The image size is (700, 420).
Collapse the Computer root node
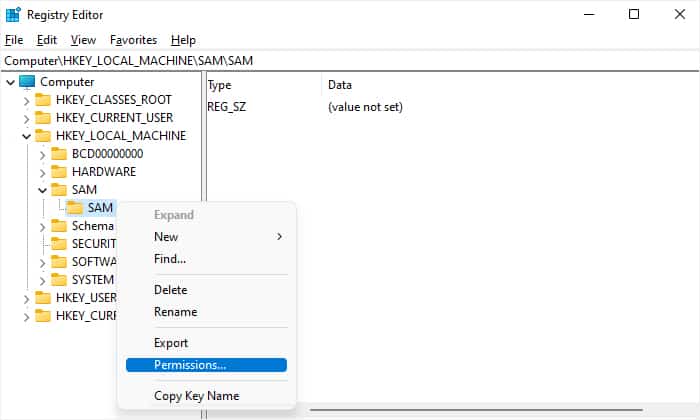[x=10, y=83]
